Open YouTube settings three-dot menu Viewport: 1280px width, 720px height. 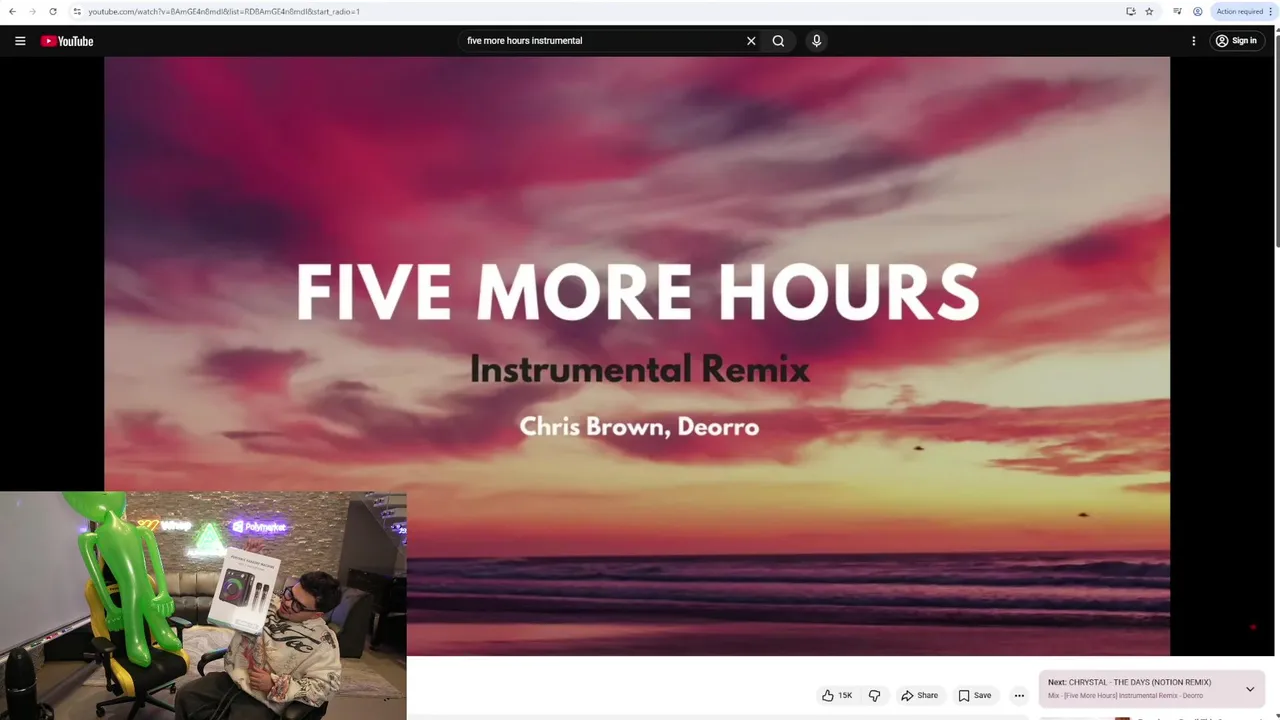tap(1193, 41)
